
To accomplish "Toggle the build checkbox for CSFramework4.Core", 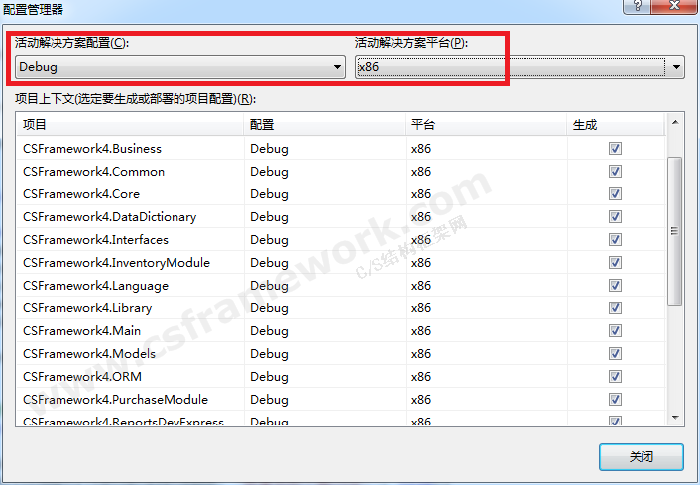I will coord(615,194).
